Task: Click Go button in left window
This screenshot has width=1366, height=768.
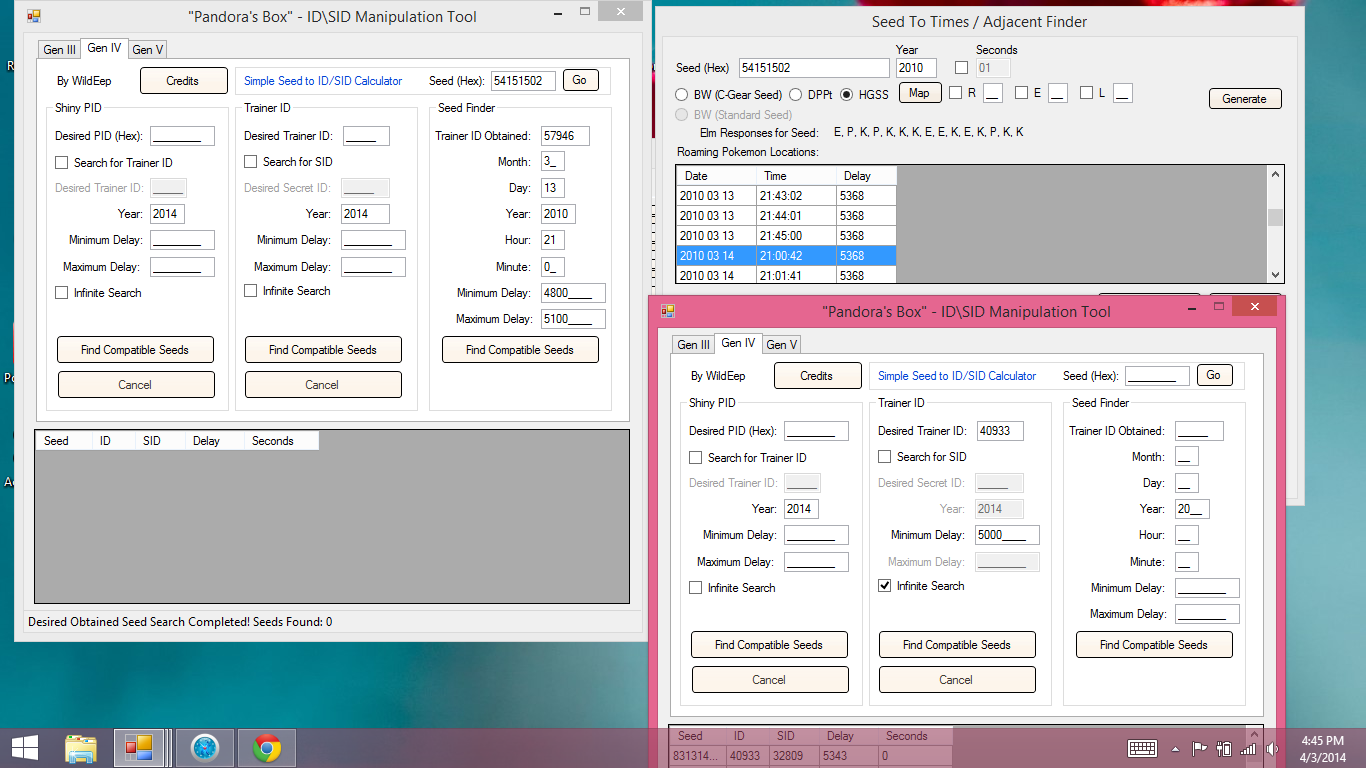Action: [580, 80]
